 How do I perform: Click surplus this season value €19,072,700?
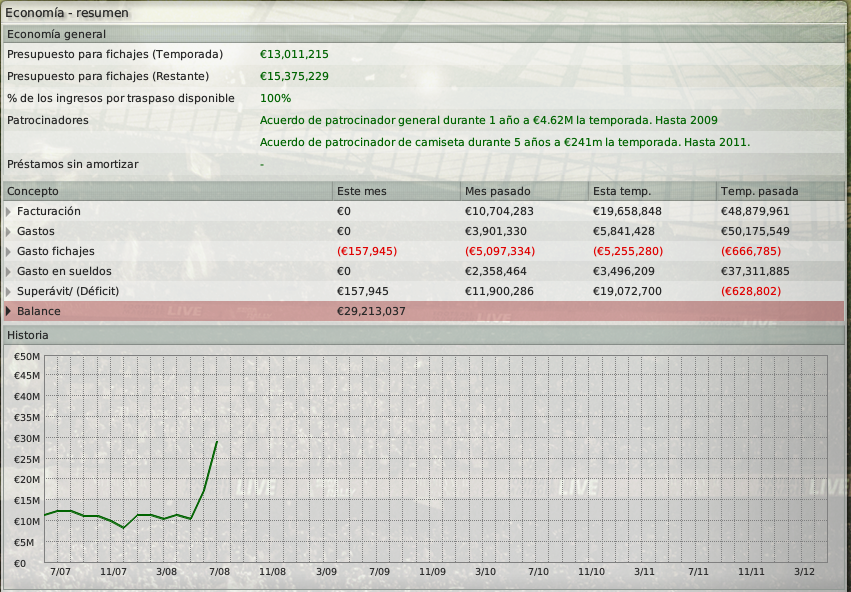(x=627, y=292)
